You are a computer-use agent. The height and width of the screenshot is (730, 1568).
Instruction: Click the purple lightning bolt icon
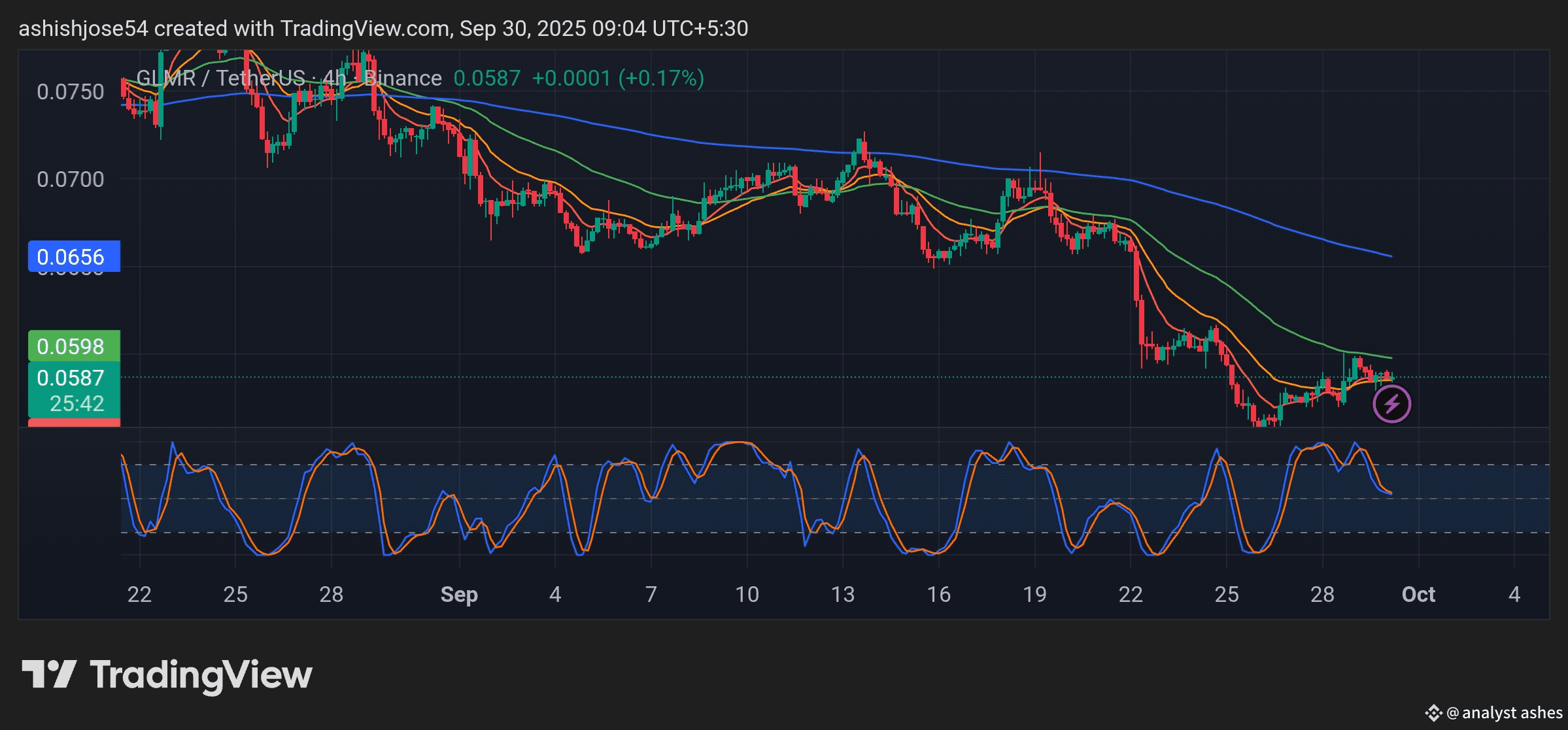tap(1391, 404)
